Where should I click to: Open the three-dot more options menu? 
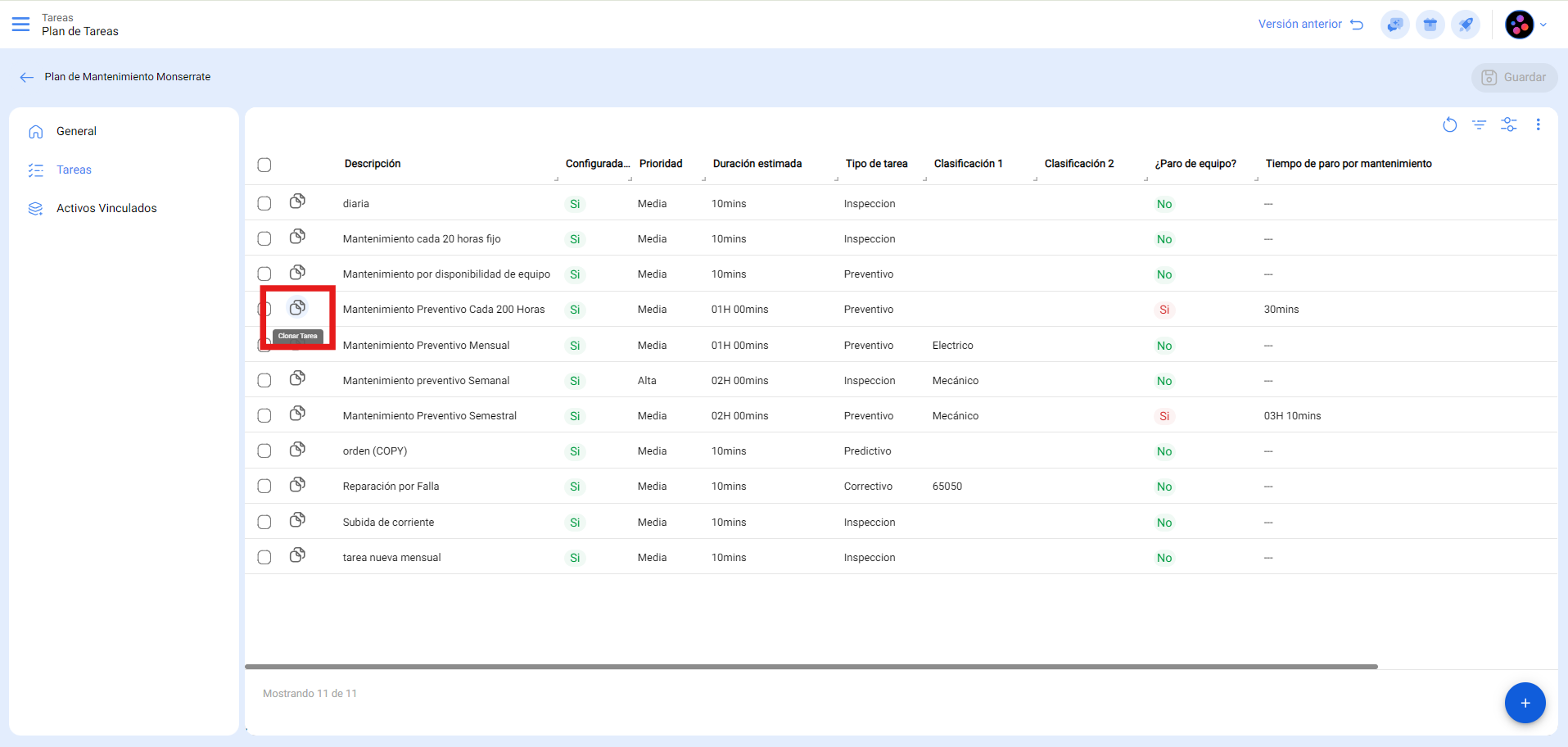pos(1538,124)
